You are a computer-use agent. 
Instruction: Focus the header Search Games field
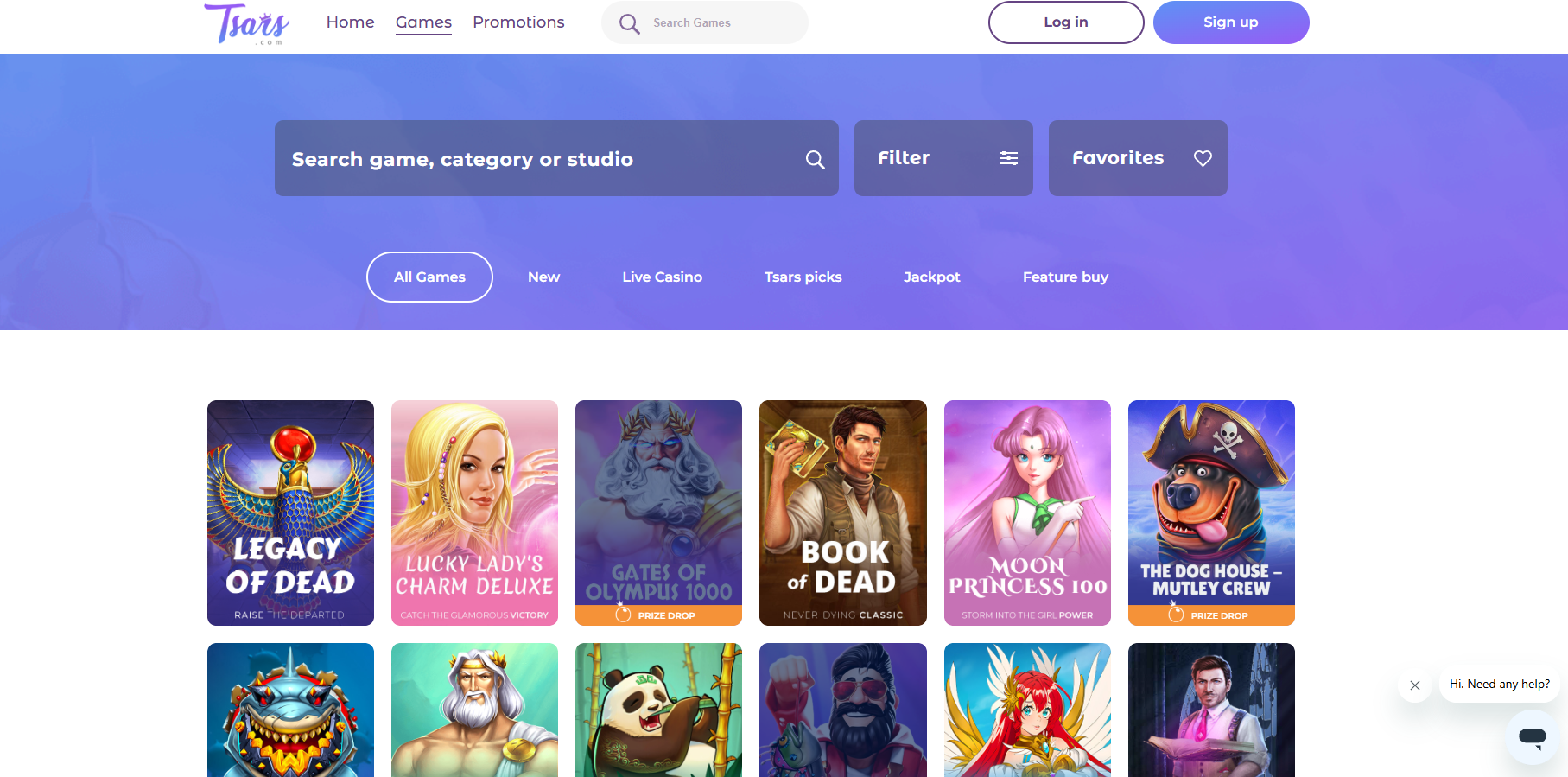click(x=705, y=22)
